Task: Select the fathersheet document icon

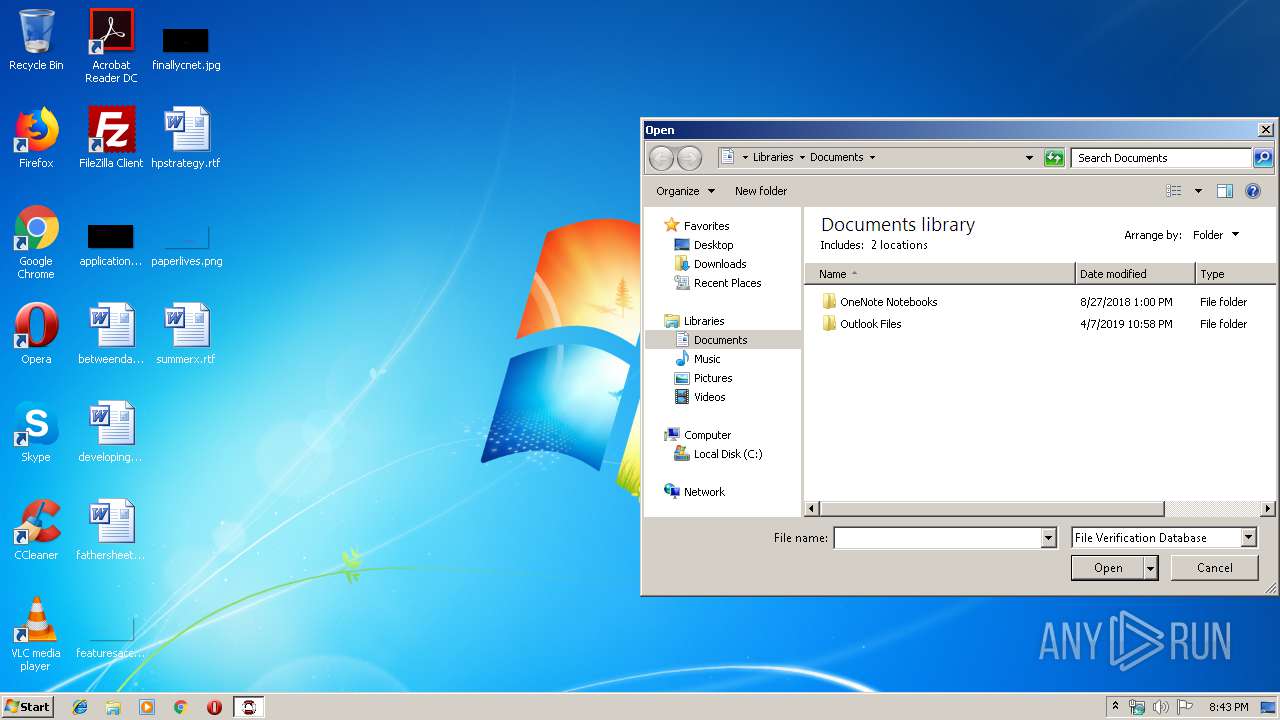Action: tap(111, 530)
